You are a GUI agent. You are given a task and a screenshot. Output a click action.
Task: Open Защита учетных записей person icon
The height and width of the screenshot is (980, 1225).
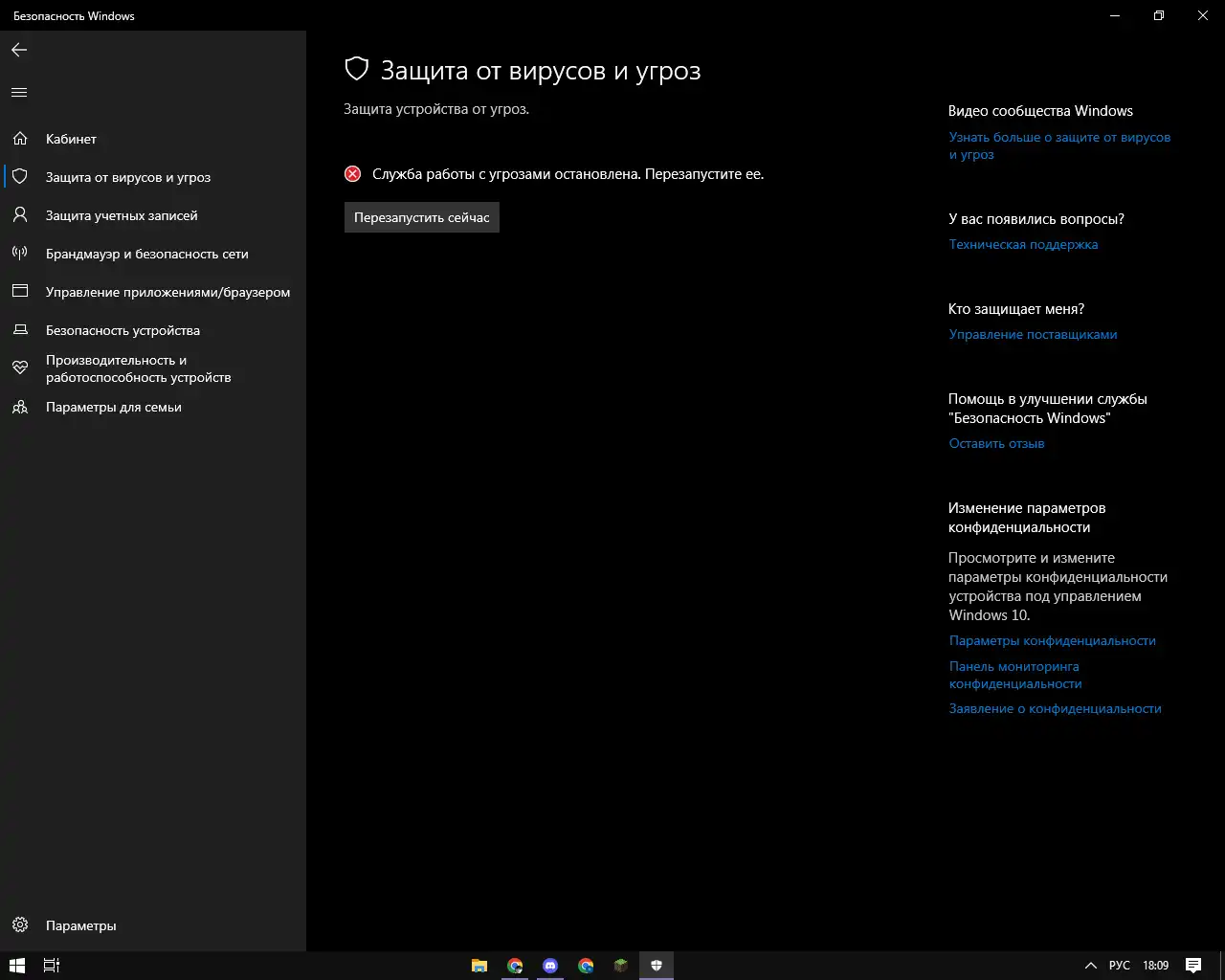click(20, 215)
